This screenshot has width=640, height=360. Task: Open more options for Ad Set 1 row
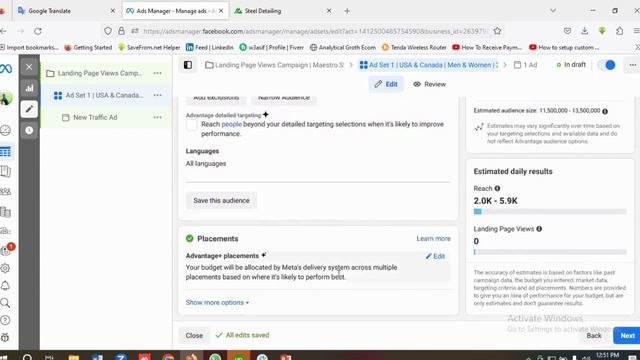(158, 95)
